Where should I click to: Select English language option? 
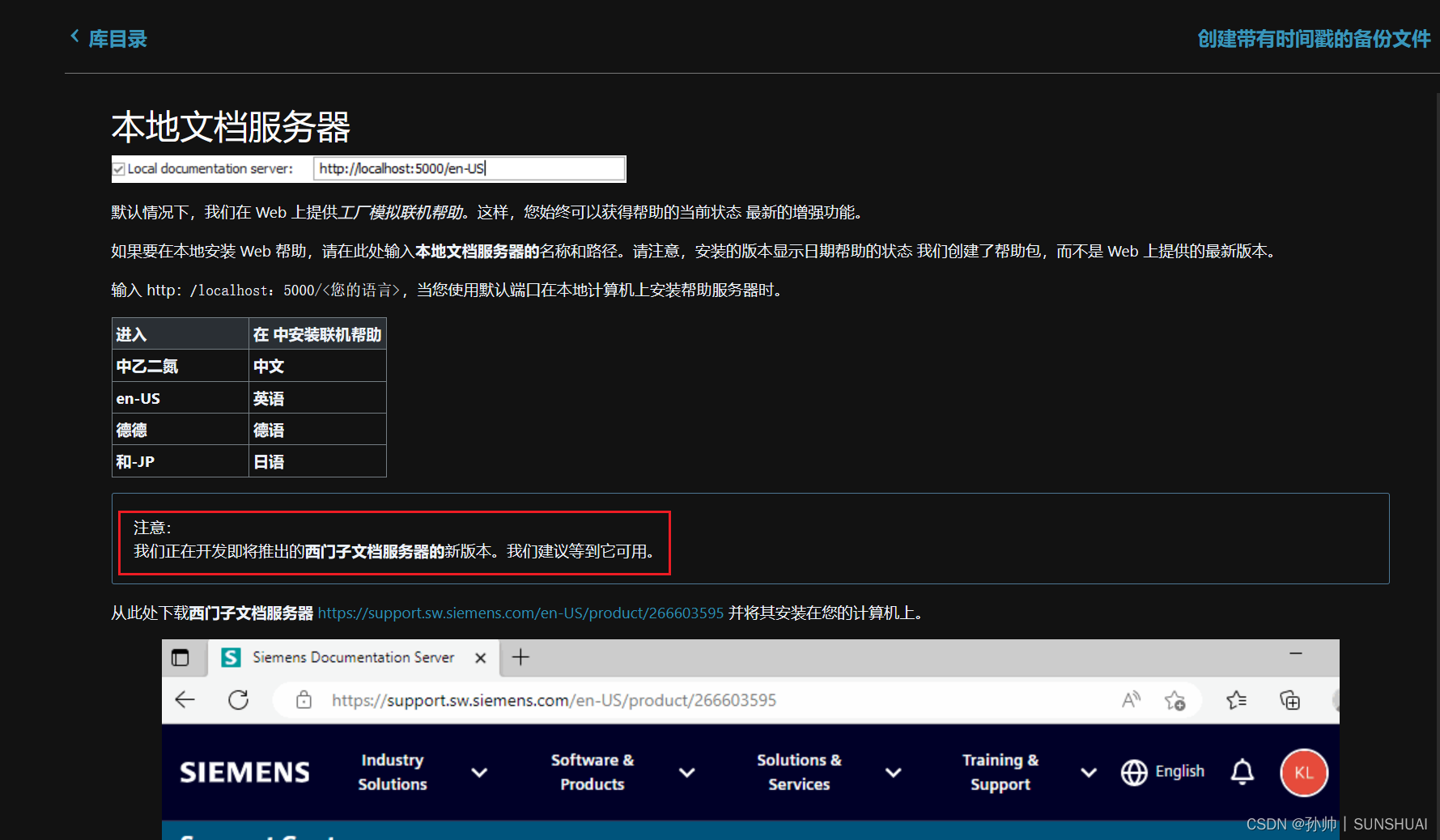pyautogui.click(x=1179, y=772)
